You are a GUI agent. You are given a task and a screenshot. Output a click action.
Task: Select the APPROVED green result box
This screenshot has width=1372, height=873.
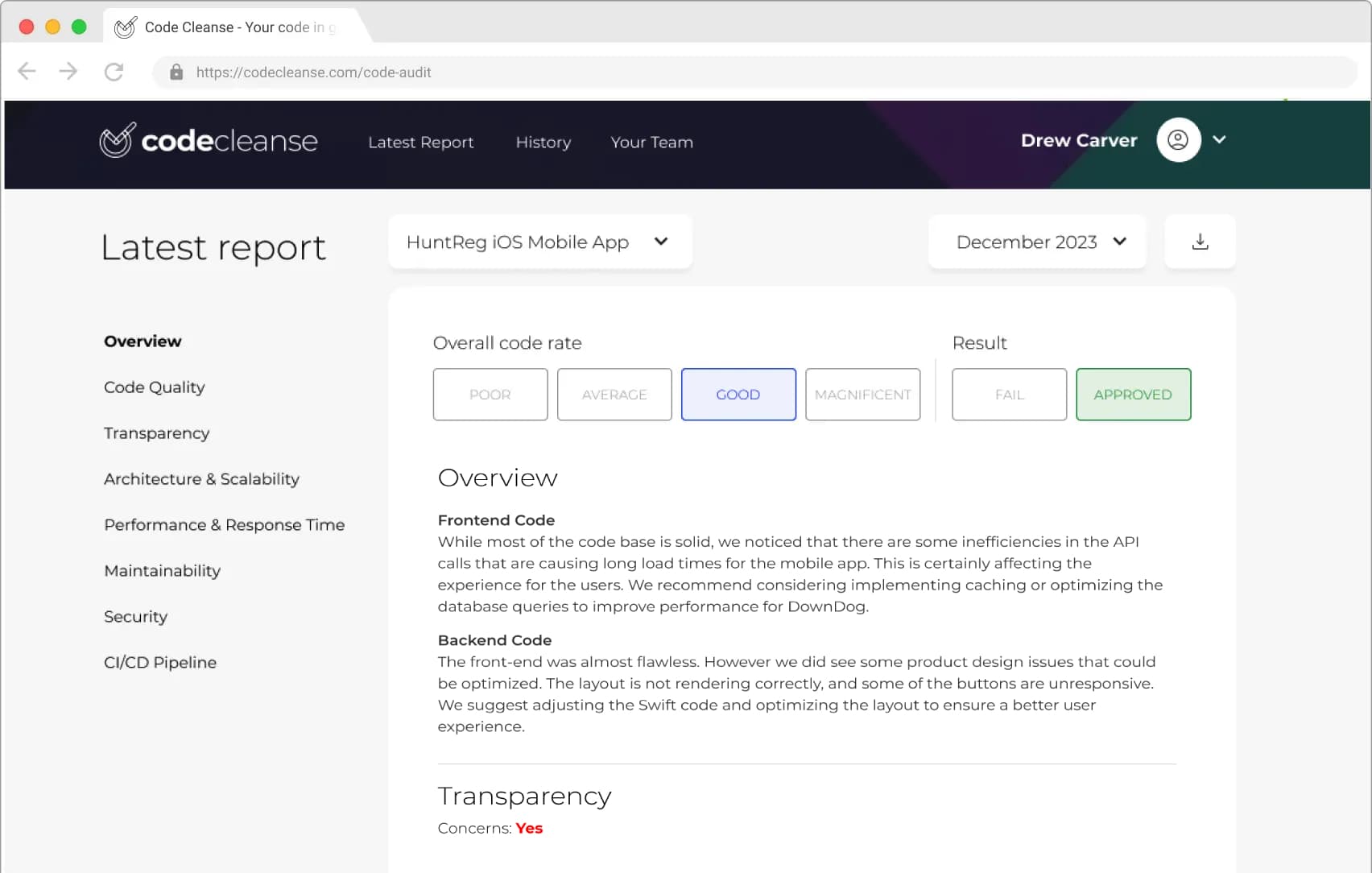pos(1133,395)
